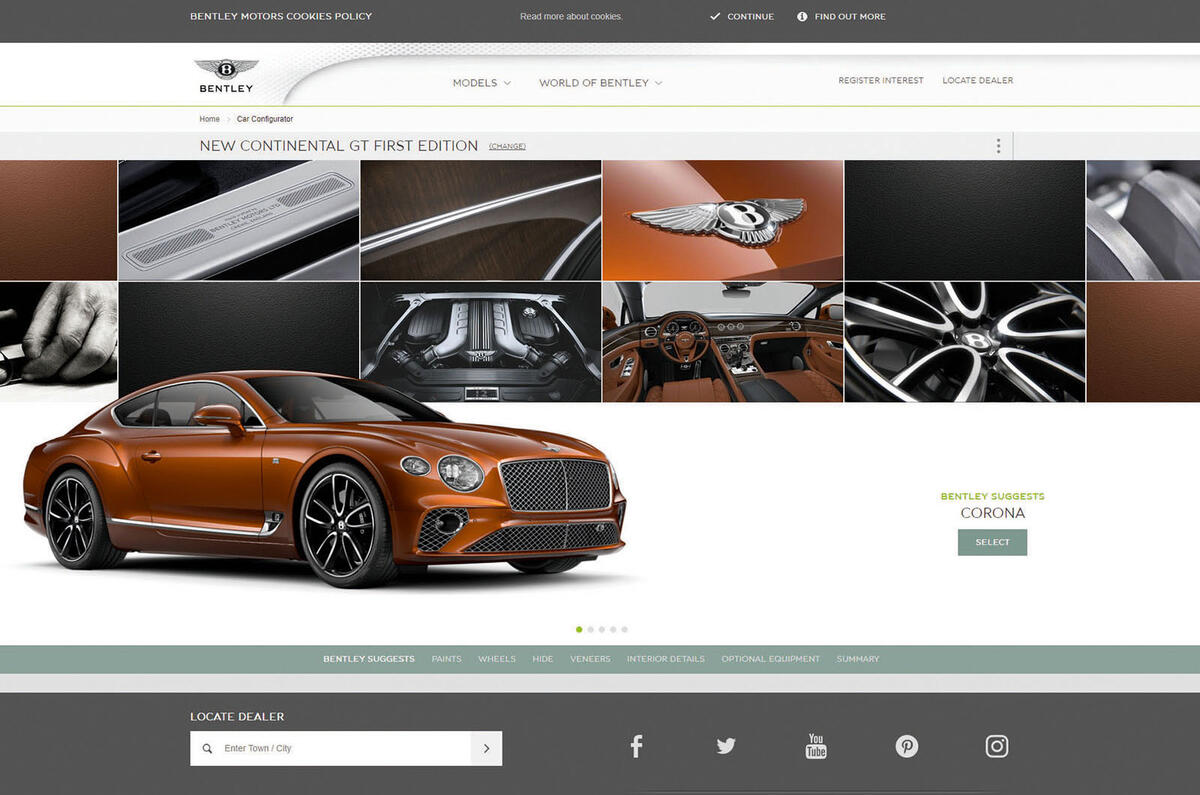Open the W12 engine thumbnail image
The width and height of the screenshot is (1200, 795).
coord(481,342)
